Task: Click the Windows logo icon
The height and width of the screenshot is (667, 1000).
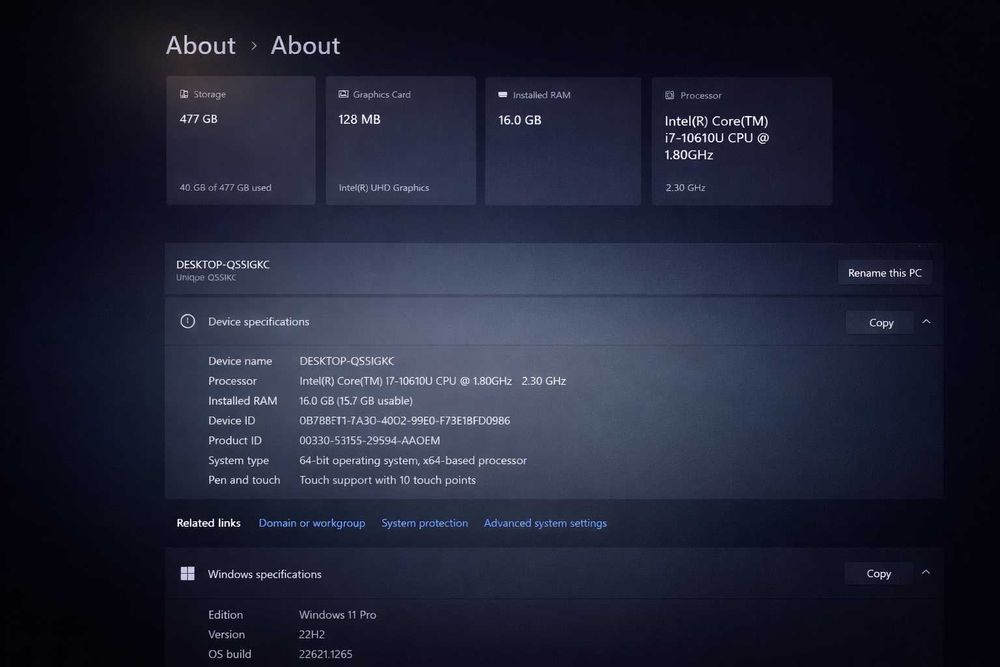Action: click(188, 573)
